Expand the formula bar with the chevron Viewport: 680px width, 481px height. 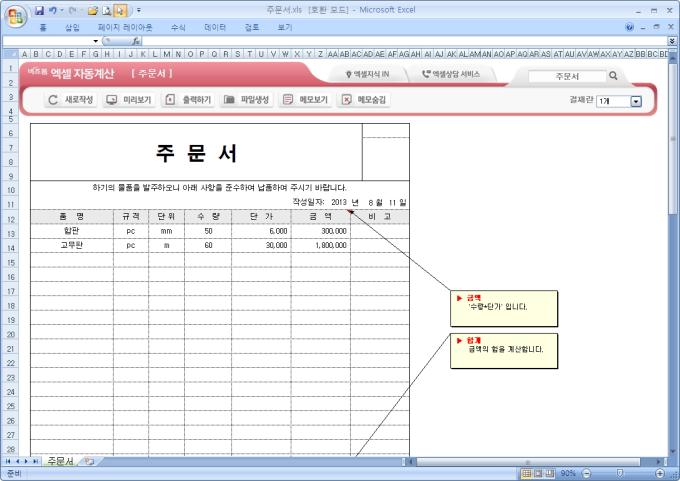672,41
